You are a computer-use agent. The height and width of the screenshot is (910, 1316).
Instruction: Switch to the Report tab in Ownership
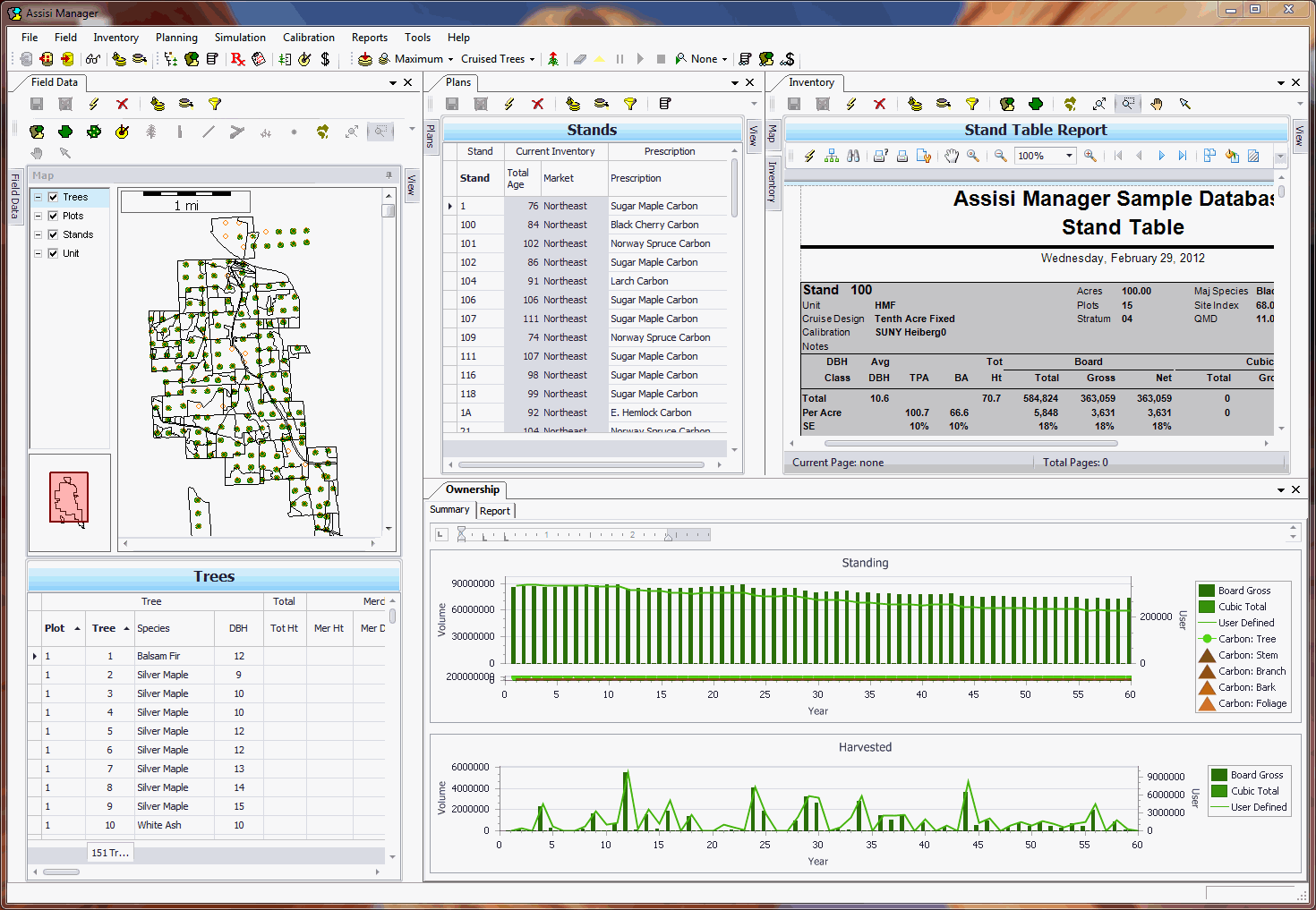pos(495,511)
